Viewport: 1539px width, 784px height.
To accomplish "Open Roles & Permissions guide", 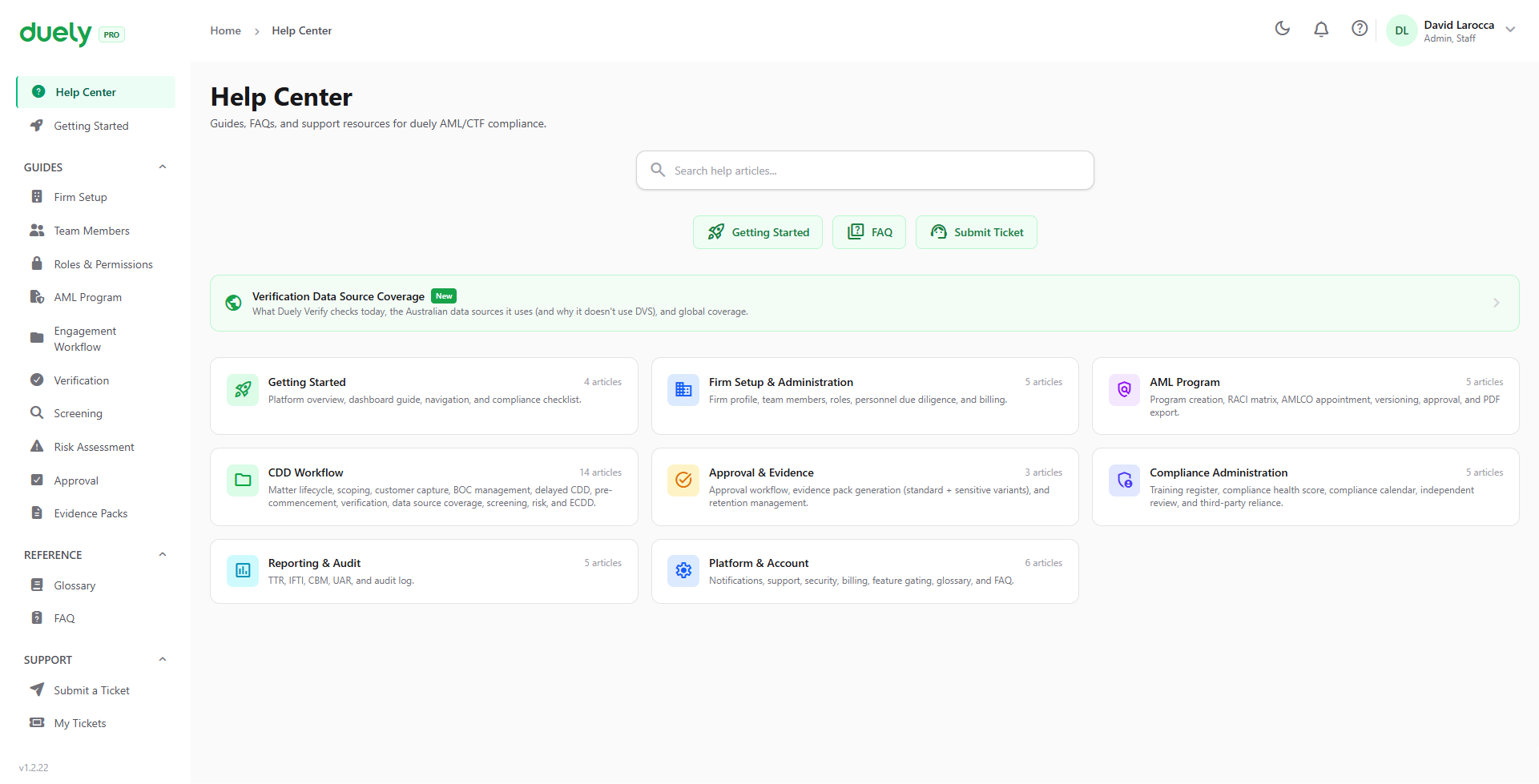I will point(103,264).
